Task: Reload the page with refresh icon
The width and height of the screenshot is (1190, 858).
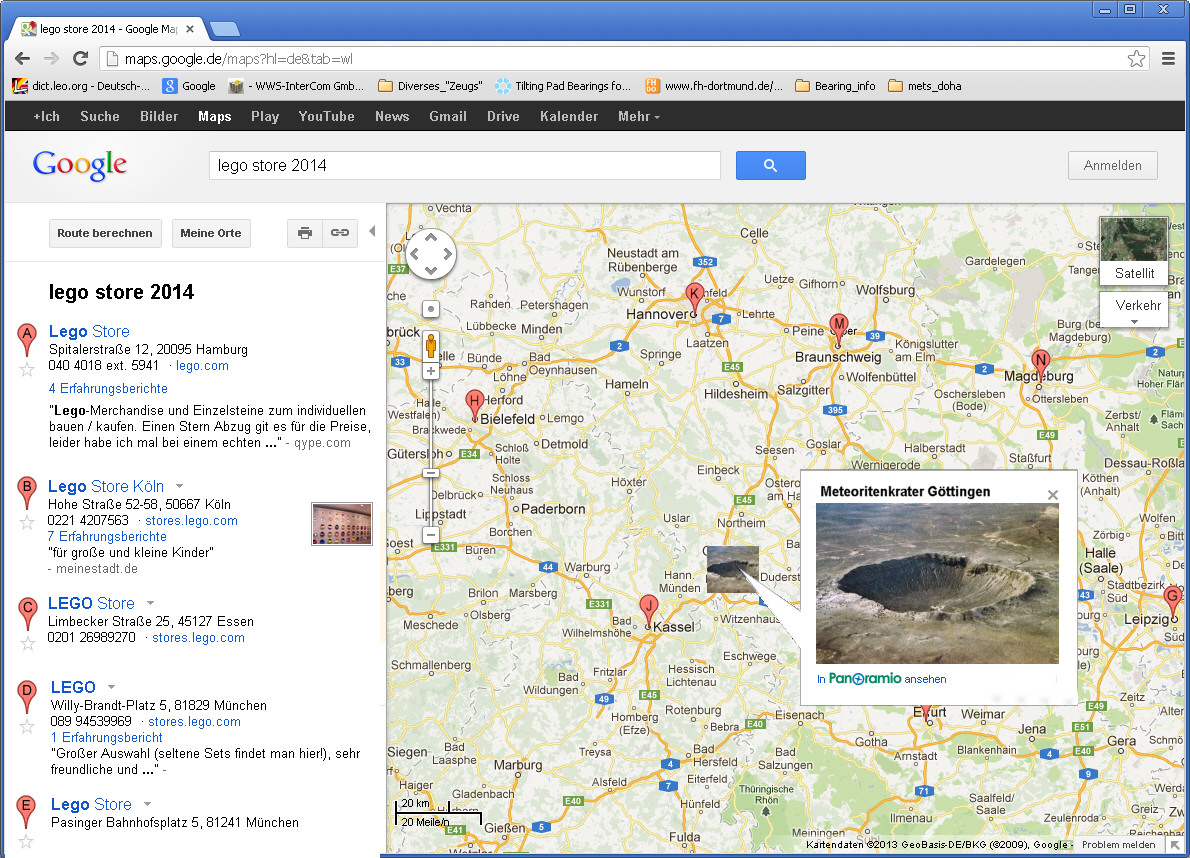Action: (80, 58)
